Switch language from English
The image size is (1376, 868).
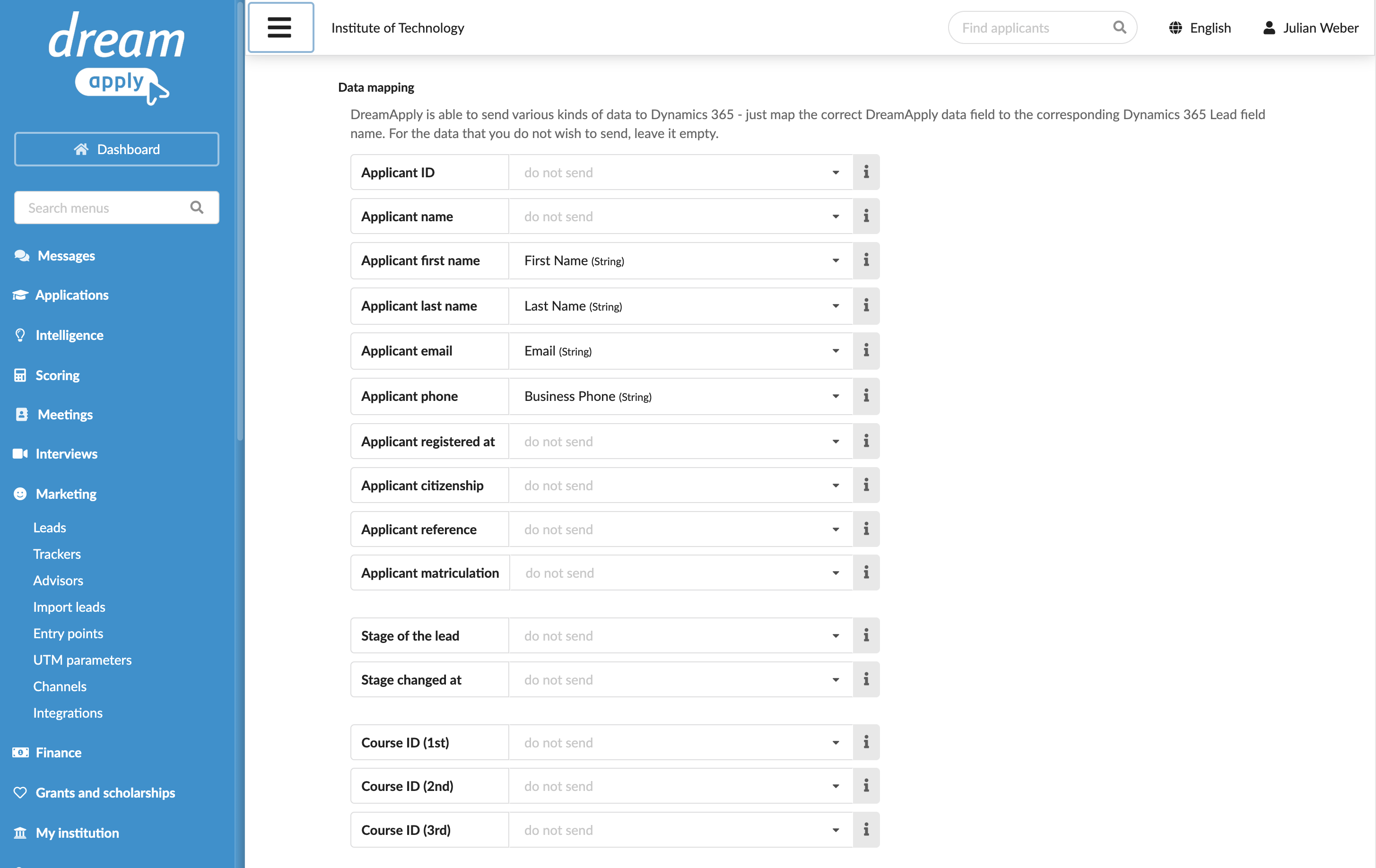coord(1200,27)
